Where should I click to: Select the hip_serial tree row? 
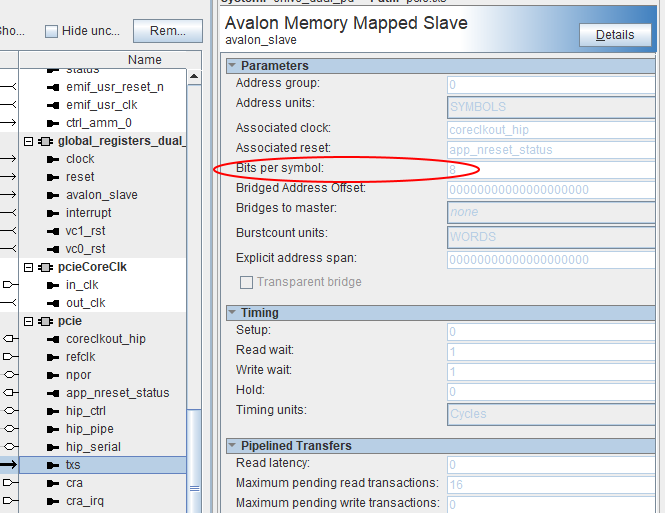pos(103,447)
